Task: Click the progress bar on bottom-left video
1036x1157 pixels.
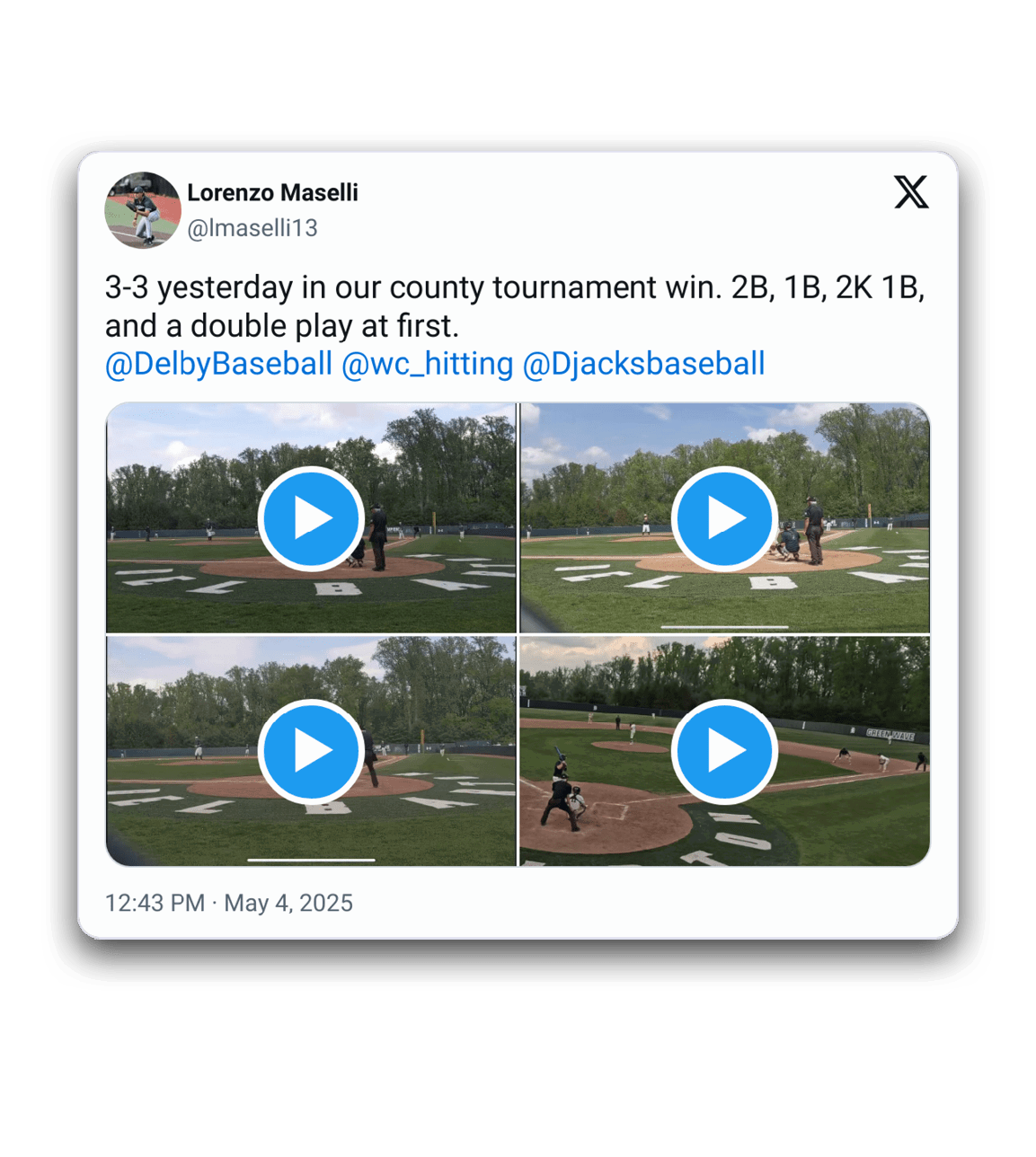Action: pos(311,860)
